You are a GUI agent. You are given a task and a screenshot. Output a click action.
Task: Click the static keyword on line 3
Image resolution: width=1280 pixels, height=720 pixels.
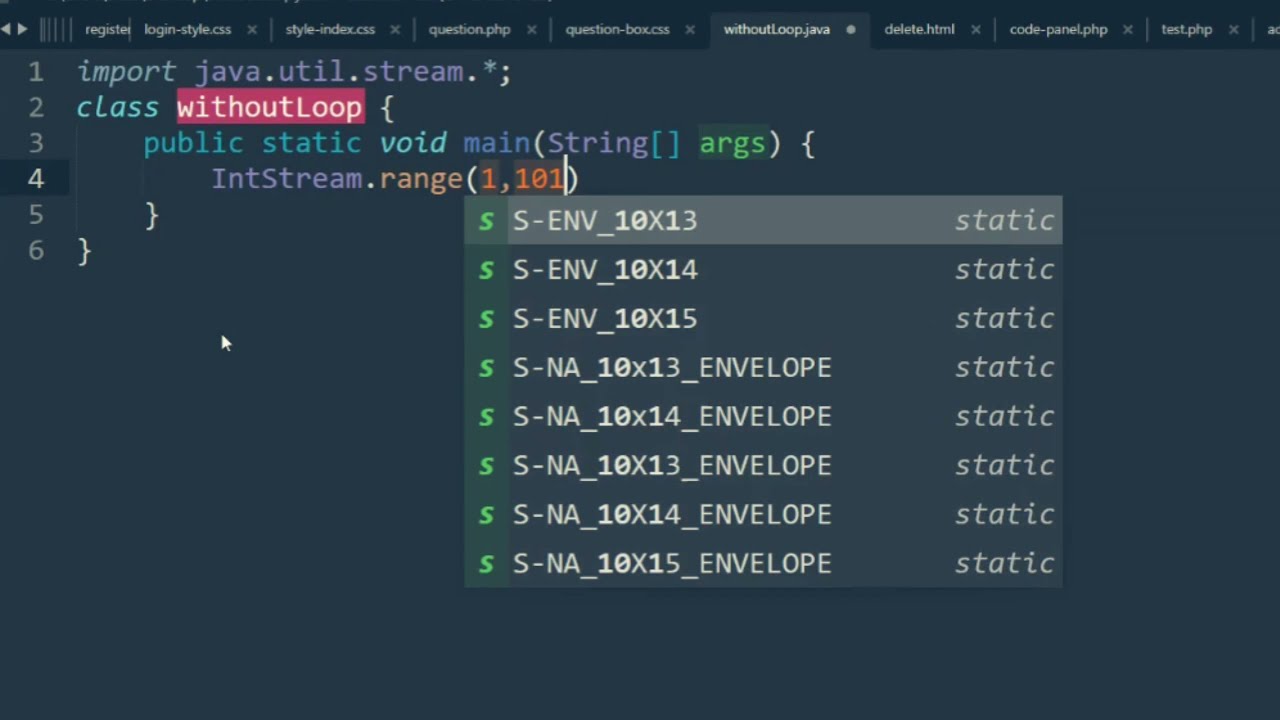tap(311, 143)
